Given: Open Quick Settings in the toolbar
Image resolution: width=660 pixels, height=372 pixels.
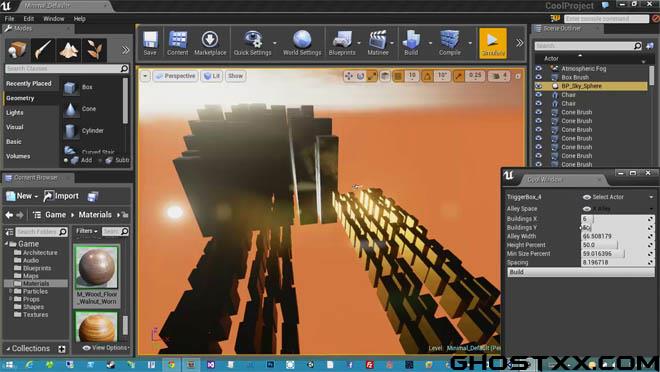Looking at the screenshot, I should [253, 43].
